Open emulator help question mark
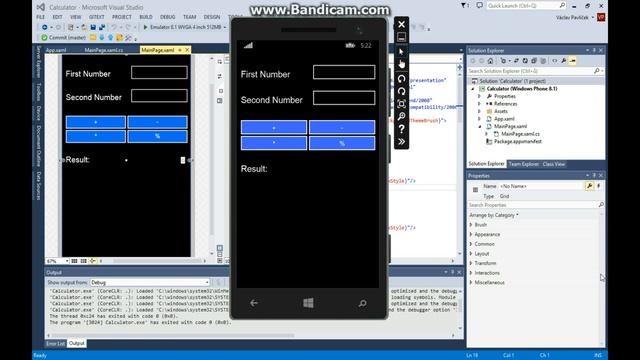 click(x=402, y=129)
